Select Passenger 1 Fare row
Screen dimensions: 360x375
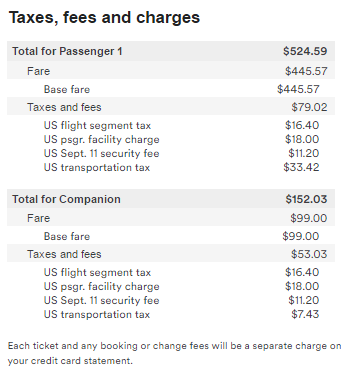point(171,71)
